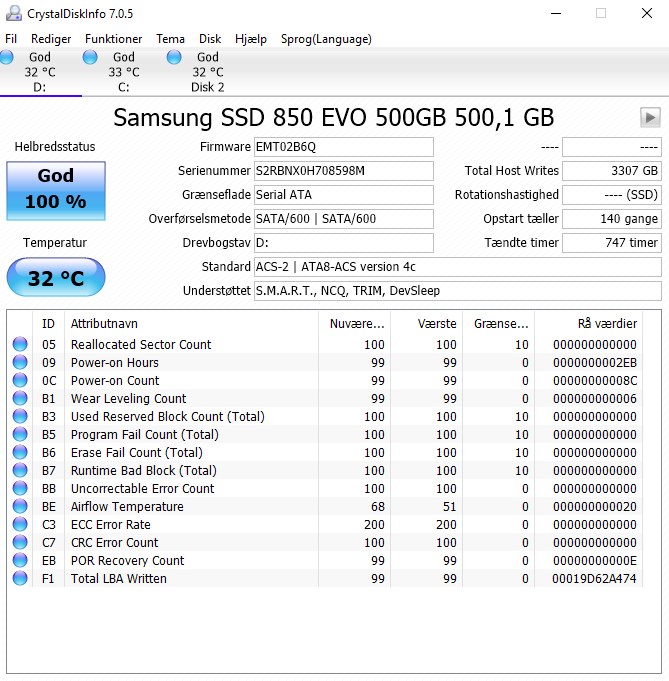Open the Disk menu
This screenshot has height=681, width=669.
(x=210, y=39)
